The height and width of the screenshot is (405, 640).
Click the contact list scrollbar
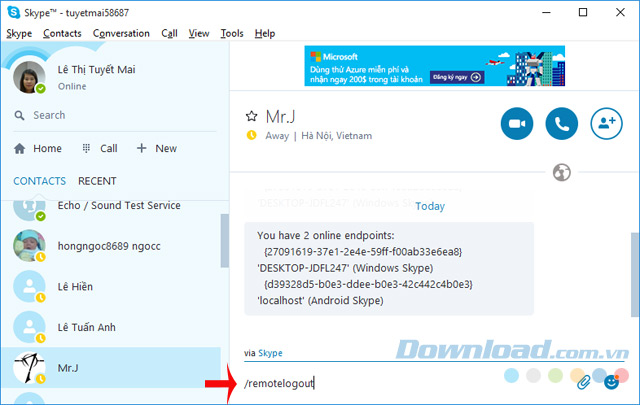[224, 241]
